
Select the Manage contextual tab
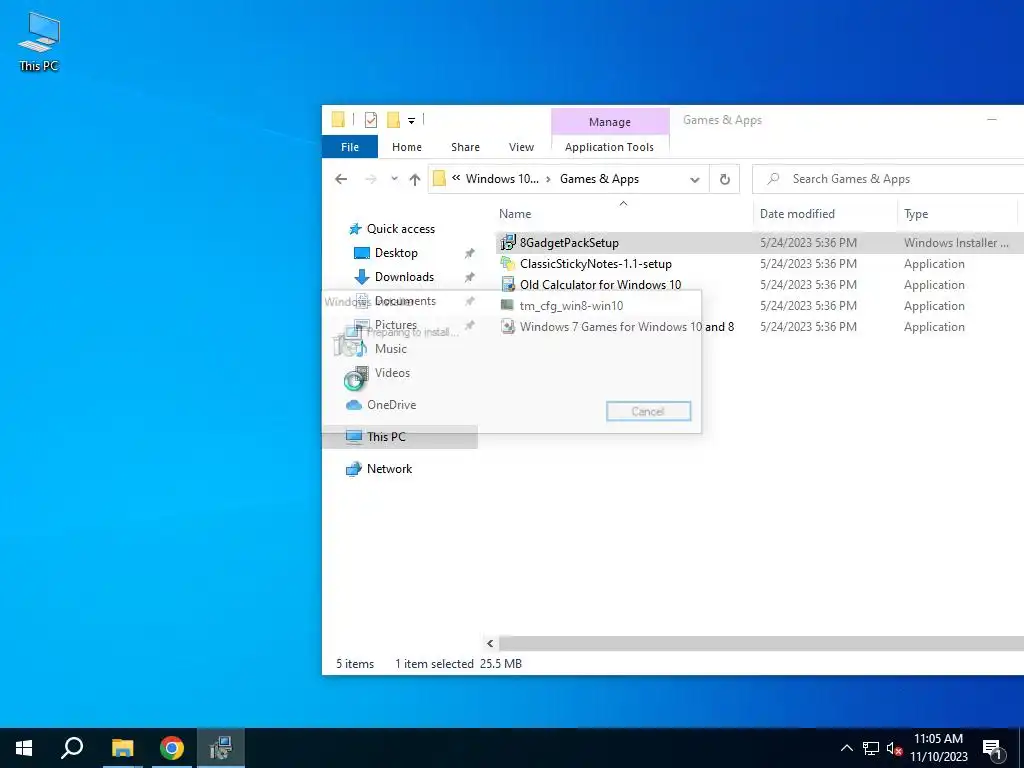[x=610, y=121]
